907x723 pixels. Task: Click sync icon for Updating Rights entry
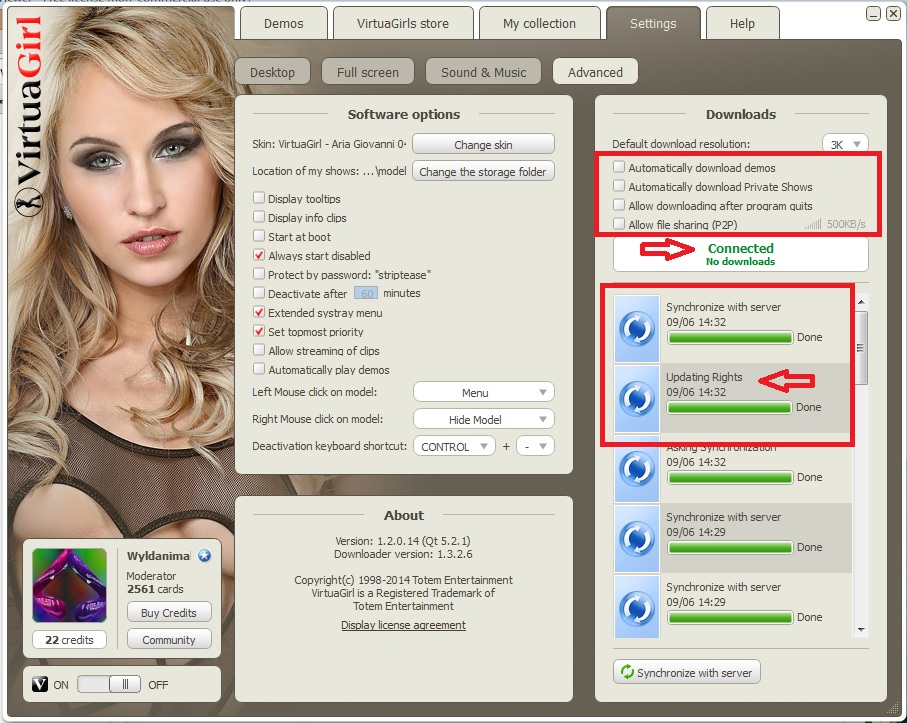(x=637, y=399)
